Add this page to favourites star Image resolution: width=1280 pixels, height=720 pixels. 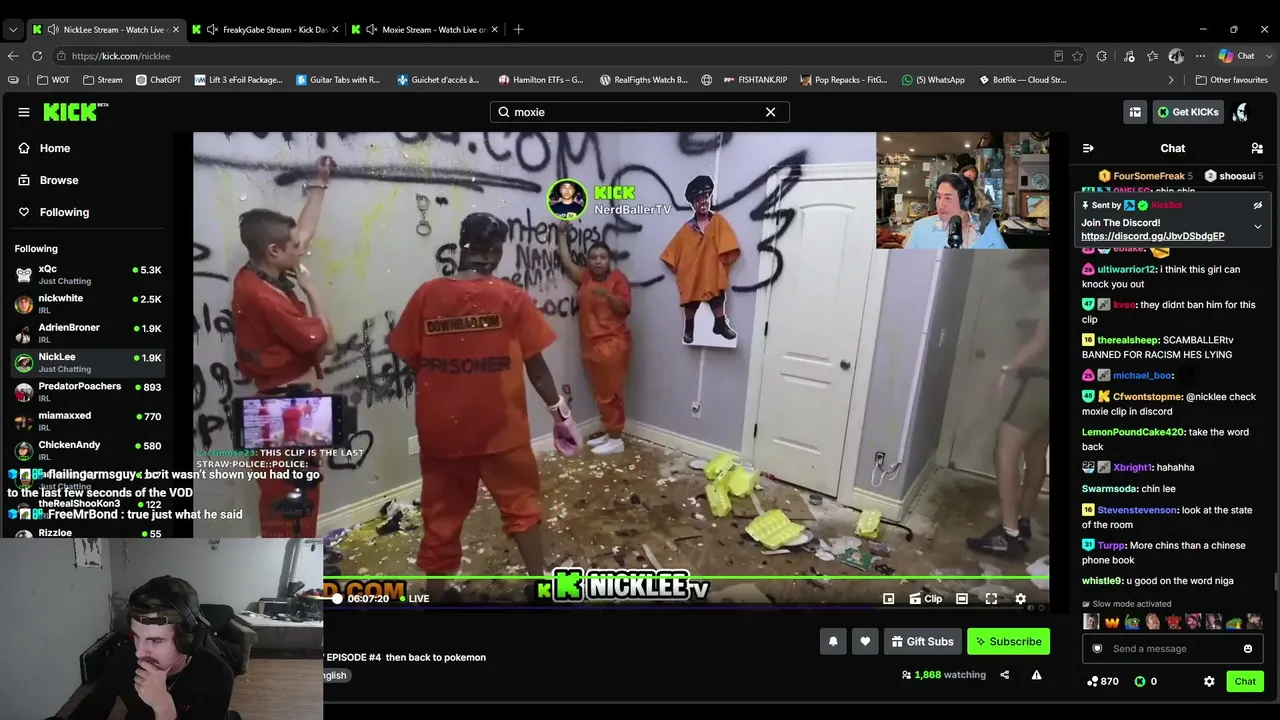pos(1077,56)
